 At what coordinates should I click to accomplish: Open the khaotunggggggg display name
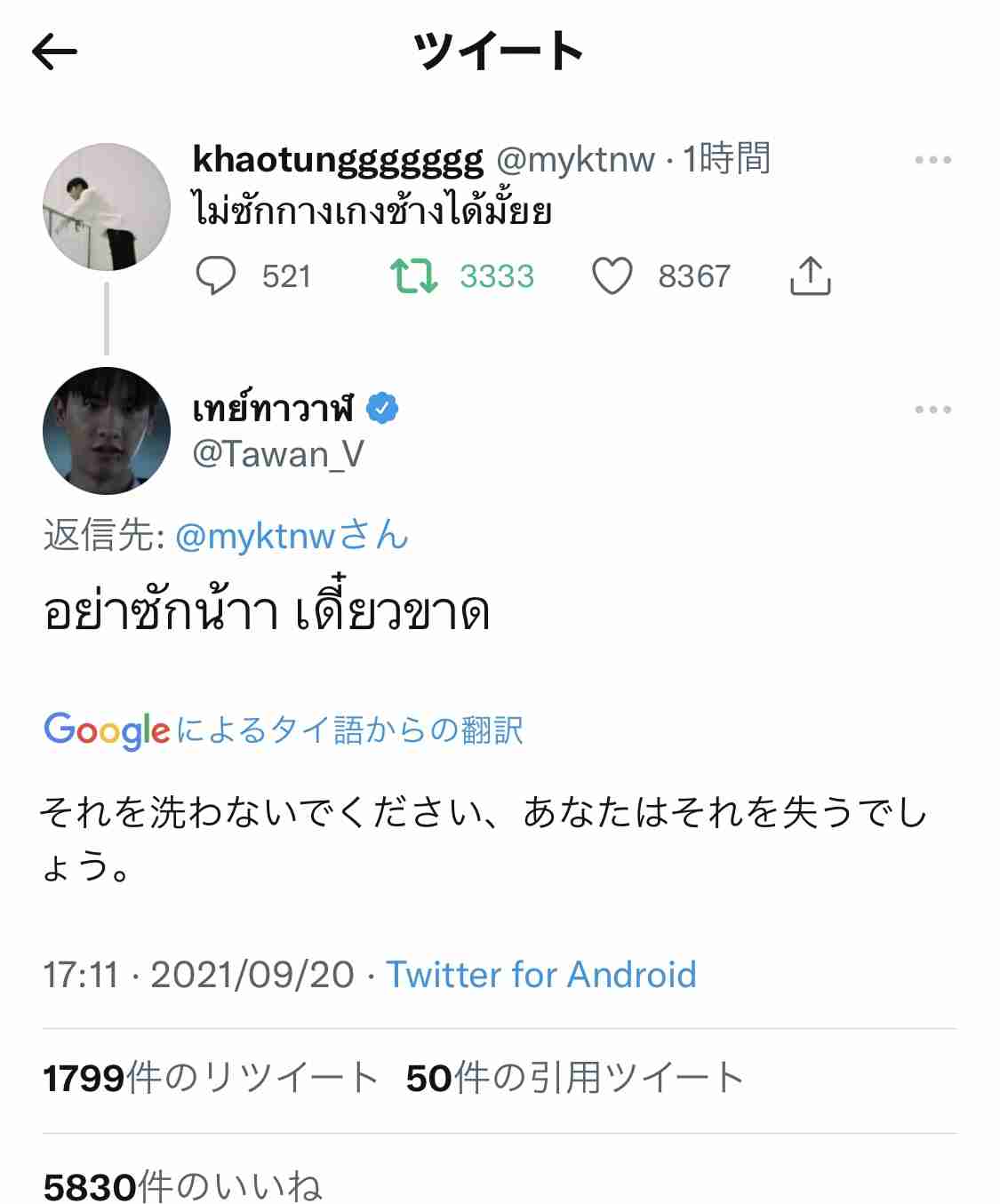coord(338,160)
